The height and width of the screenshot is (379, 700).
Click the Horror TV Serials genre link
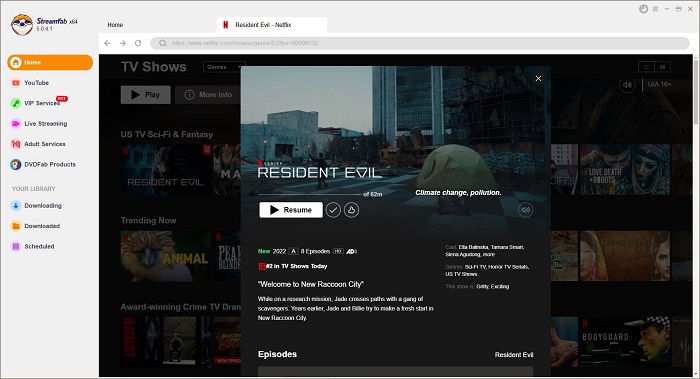point(508,267)
